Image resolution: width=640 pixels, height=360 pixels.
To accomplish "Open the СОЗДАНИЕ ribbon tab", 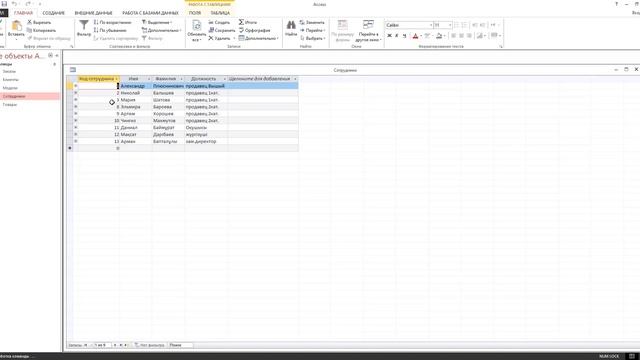I will tap(53, 13).
